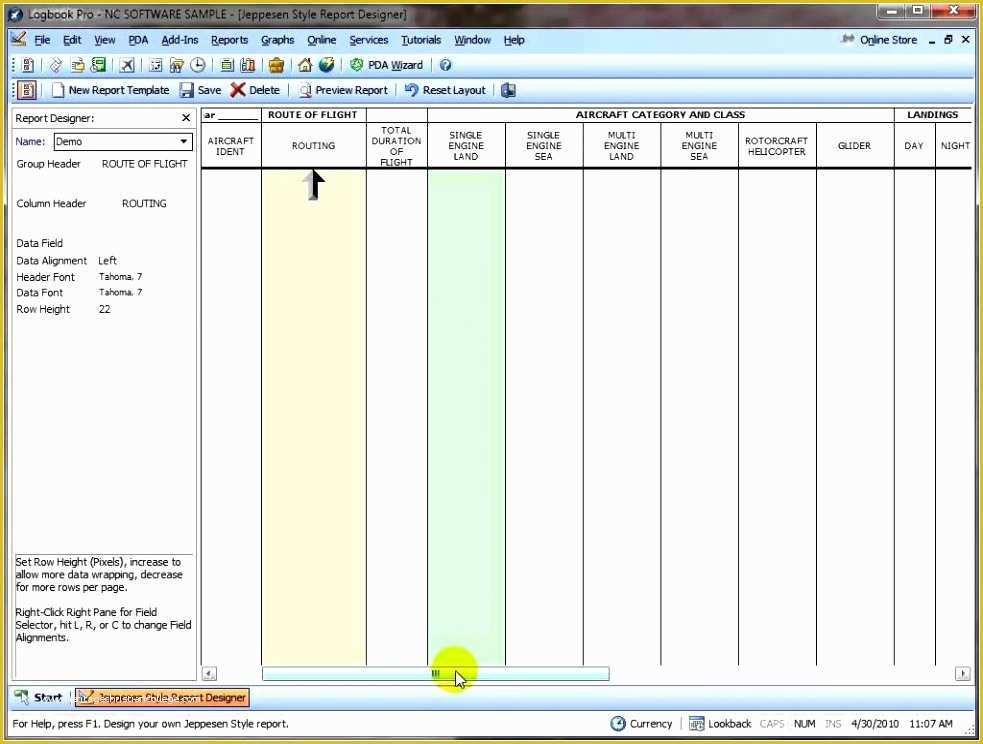Open the logbook icon in the main toolbar

tap(28, 65)
